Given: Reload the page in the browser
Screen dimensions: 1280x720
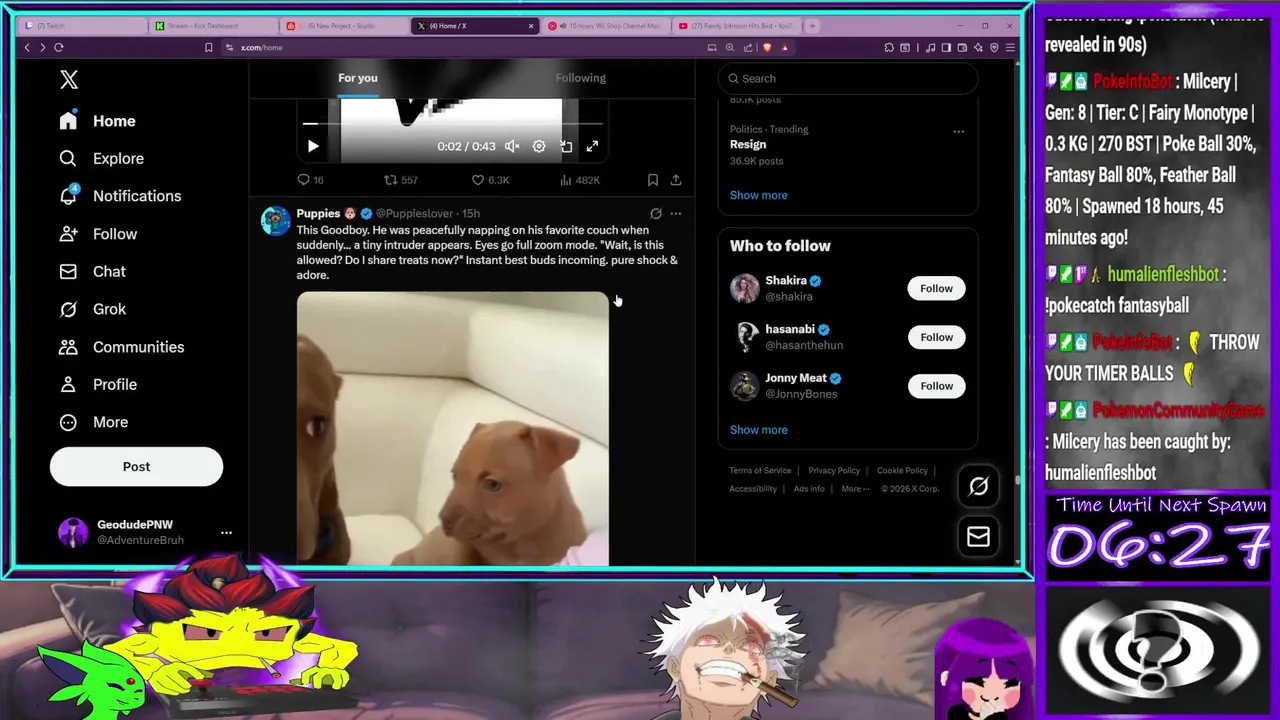Looking at the screenshot, I should pyautogui.click(x=59, y=47).
